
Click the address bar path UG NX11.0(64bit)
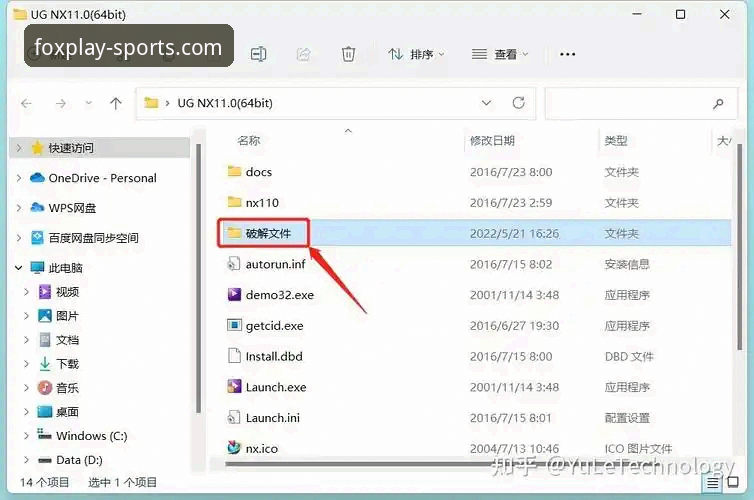pos(225,103)
